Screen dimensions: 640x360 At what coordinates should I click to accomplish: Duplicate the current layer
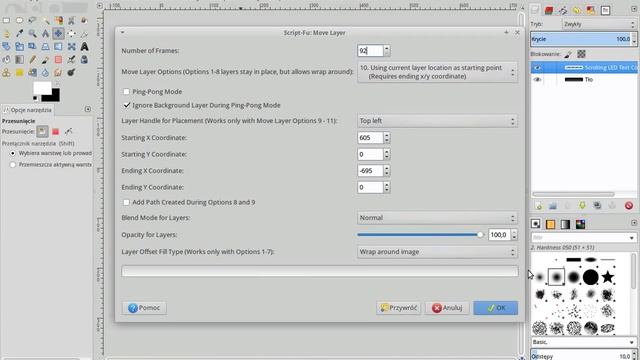597,205
